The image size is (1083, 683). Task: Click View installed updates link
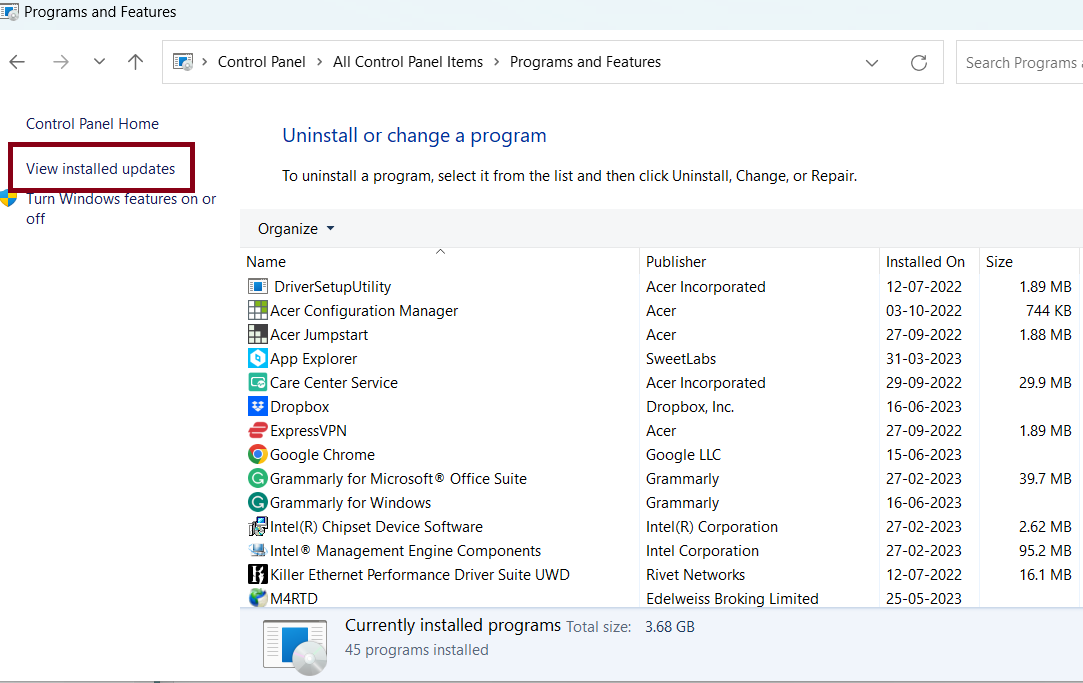[101, 169]
